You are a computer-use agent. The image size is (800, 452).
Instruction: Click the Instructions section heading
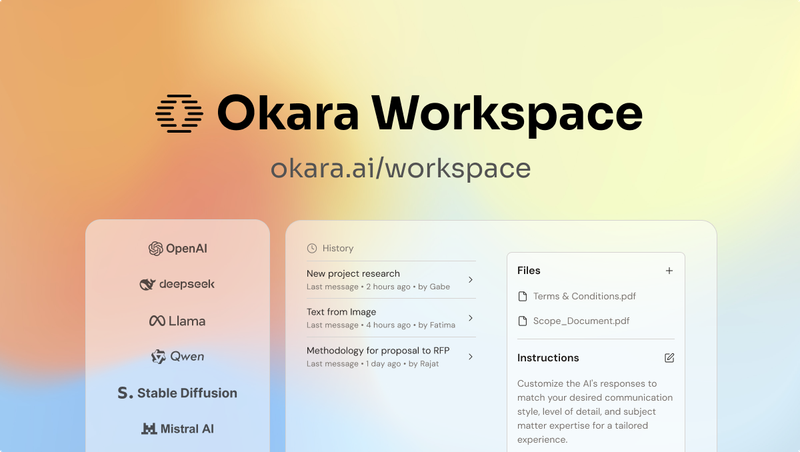coord(548,358)
